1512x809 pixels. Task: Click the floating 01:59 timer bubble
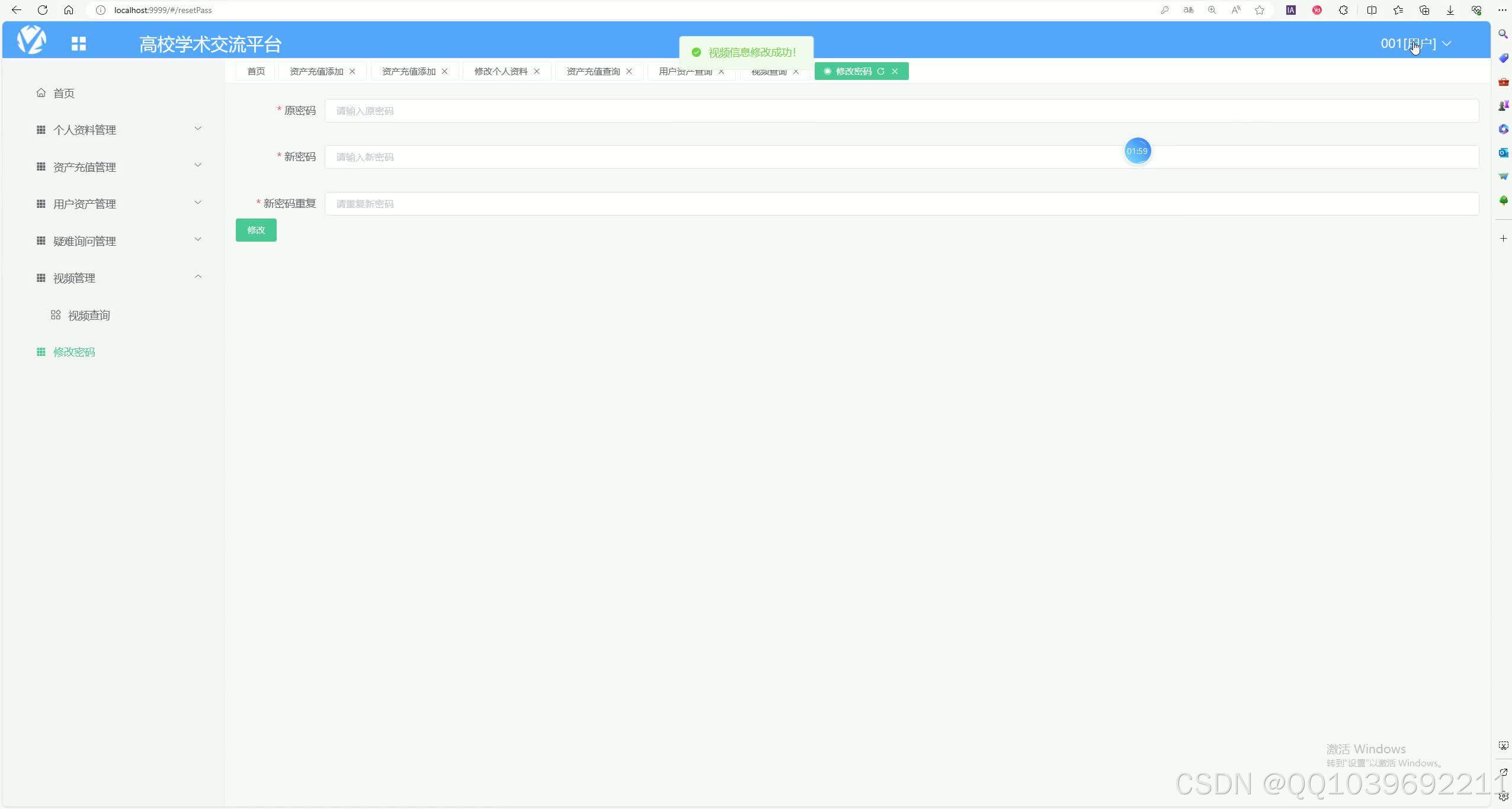point(1137,151)
